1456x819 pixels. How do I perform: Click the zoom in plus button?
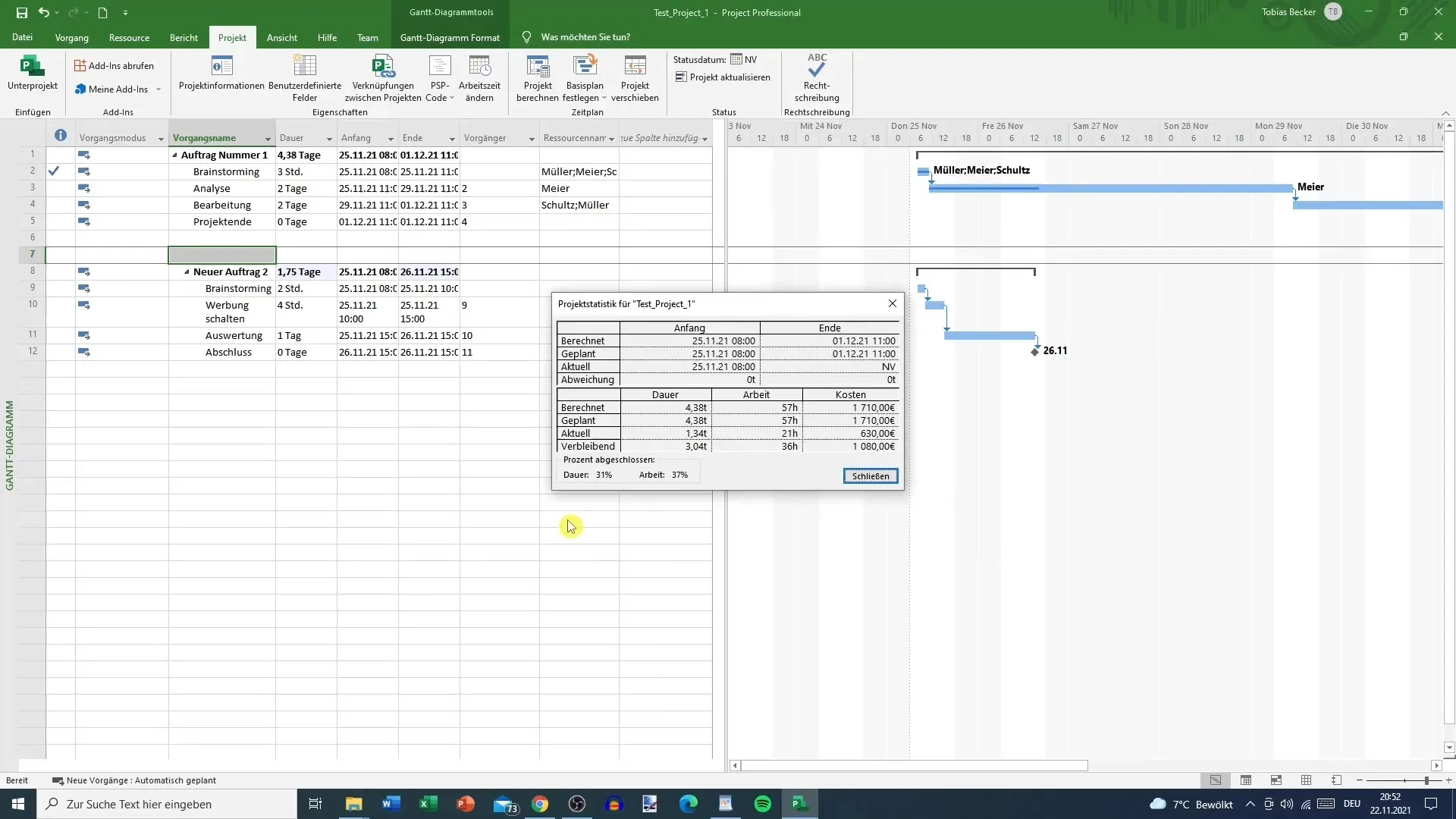point(1448,780)
